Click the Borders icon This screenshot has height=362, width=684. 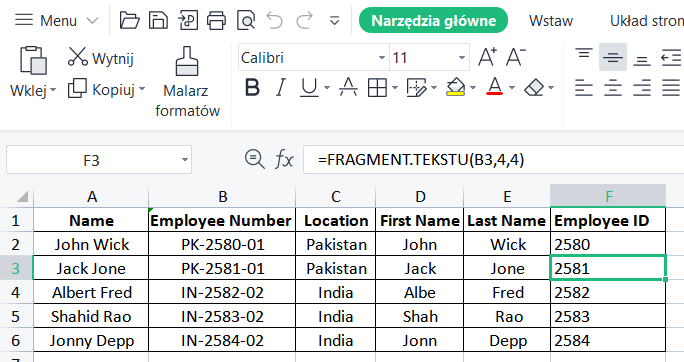tap(377, 88)
